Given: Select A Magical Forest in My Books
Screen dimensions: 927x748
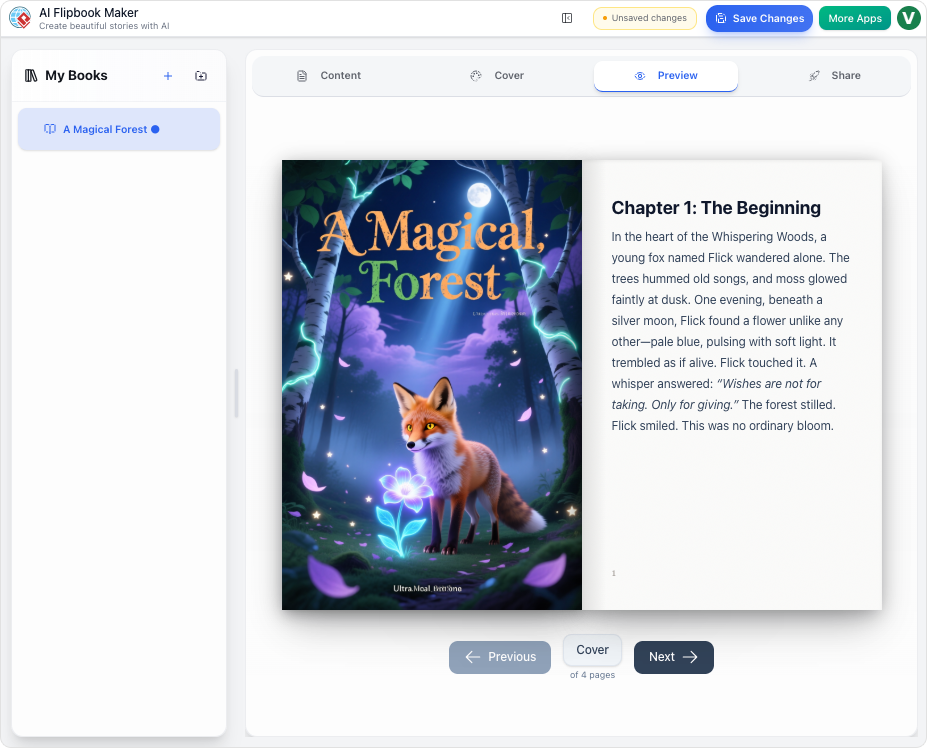Looking at the screenshot, I should pyautogui.click(x=118, y=128).
